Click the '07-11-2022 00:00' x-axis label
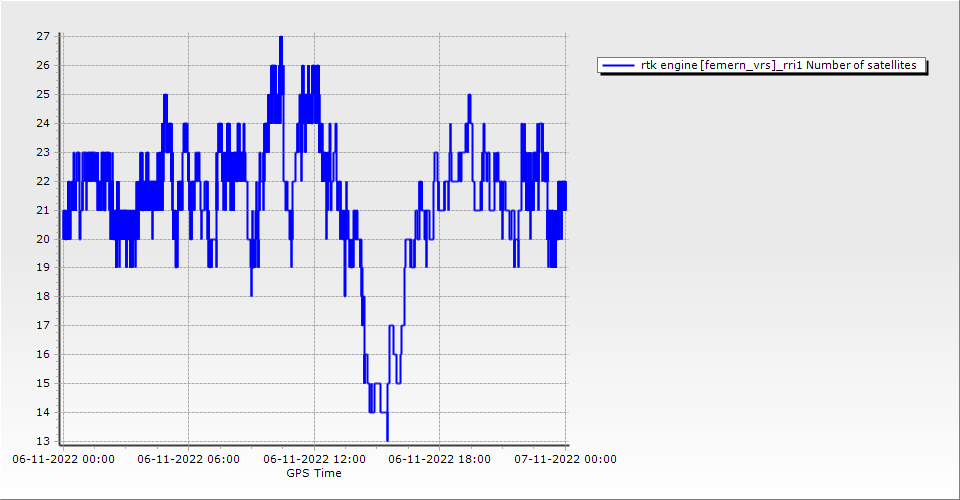The image size is (960, 500). pos(565,459)
